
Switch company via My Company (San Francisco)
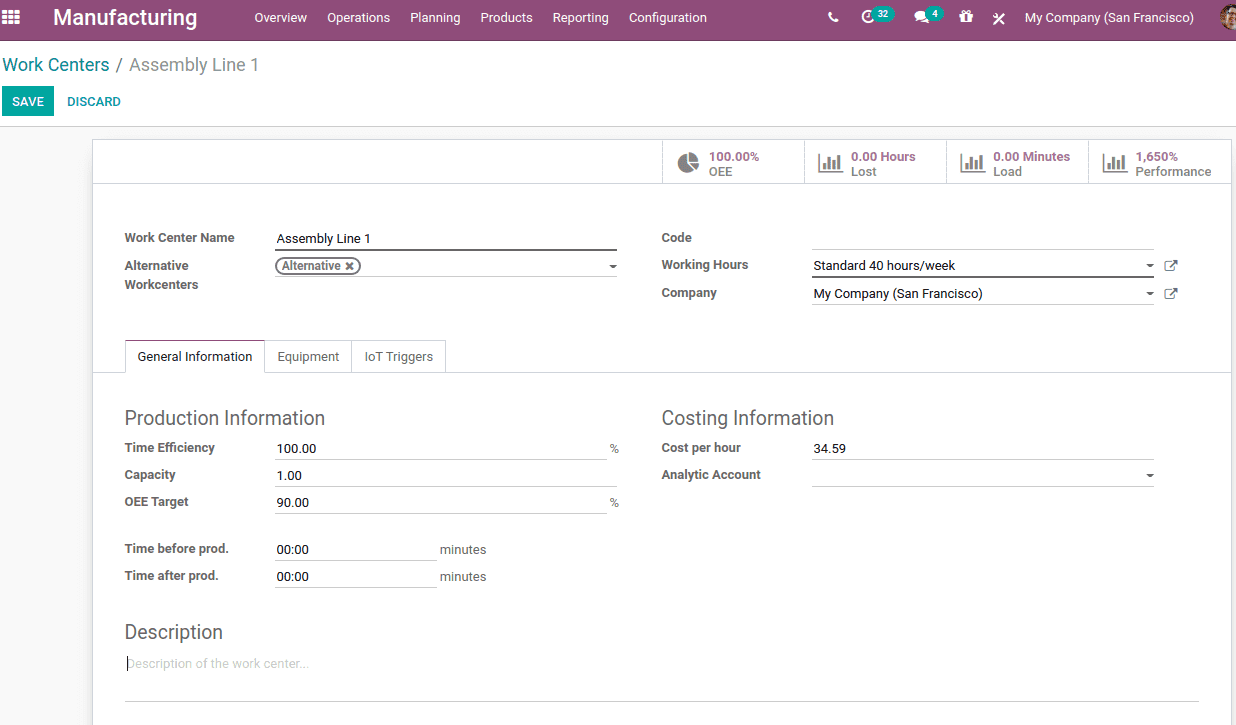(1109, 18)
